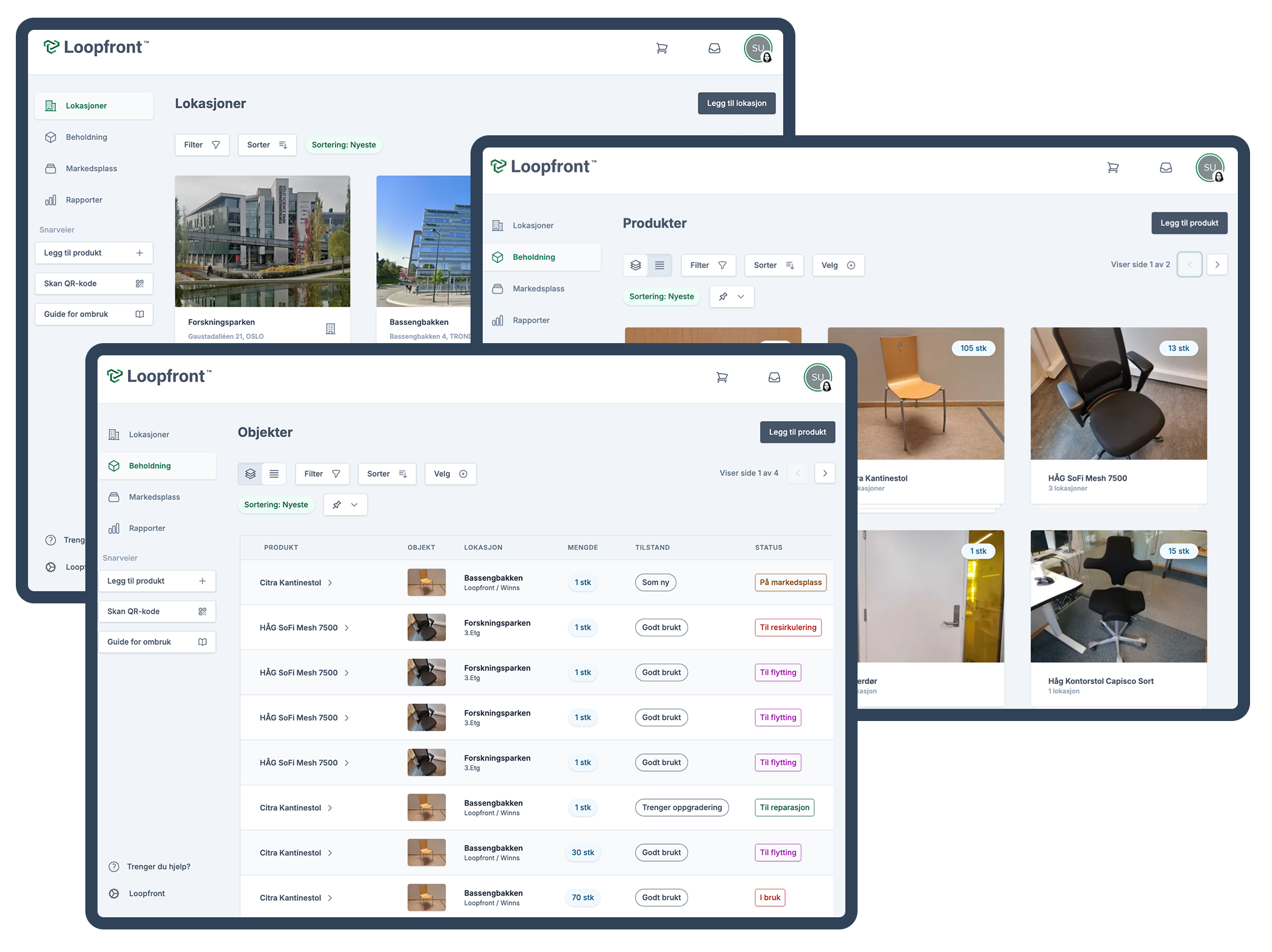The image size is (1272, 952).
Task: Open inbox tray icon in Produkter window
Action: click(1165, 168)
